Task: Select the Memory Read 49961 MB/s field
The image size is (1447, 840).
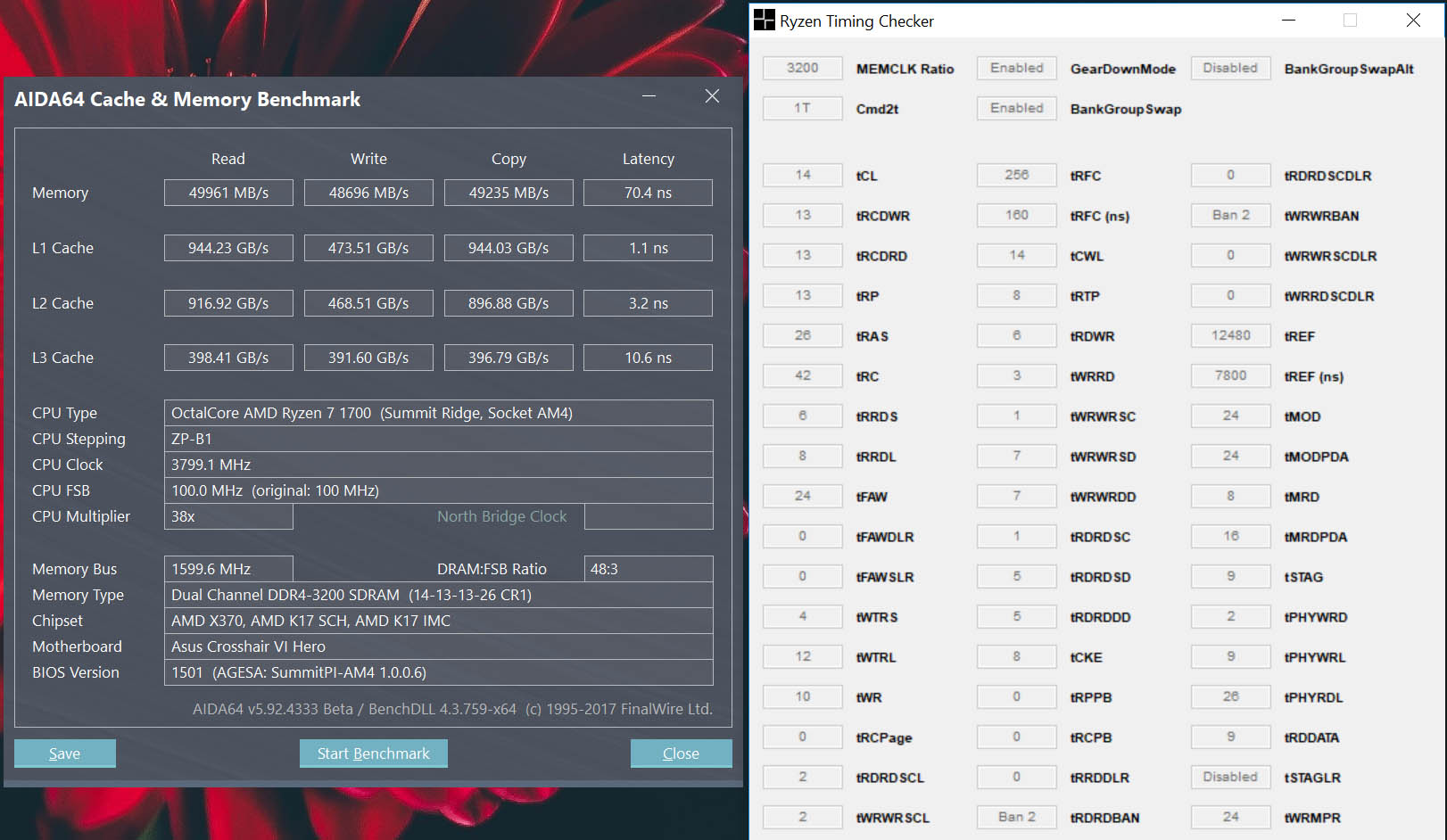Action: point(228,193)
